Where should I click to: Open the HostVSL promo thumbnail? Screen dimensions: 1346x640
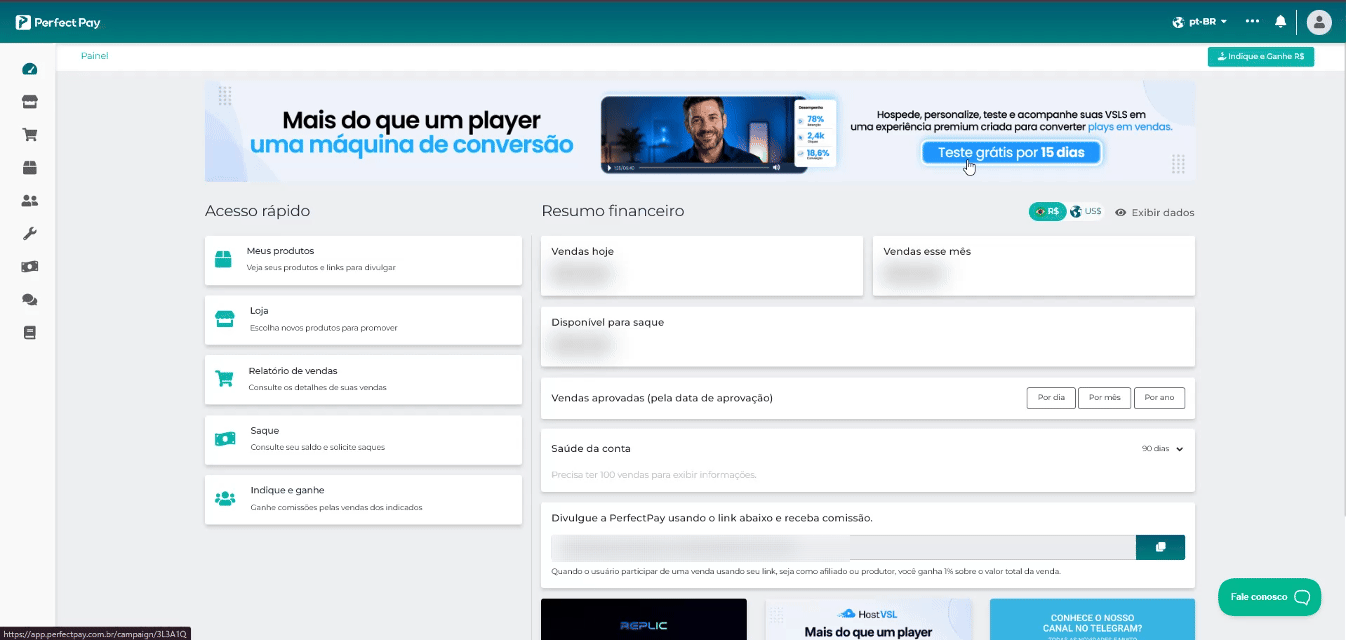click(868, 619)
